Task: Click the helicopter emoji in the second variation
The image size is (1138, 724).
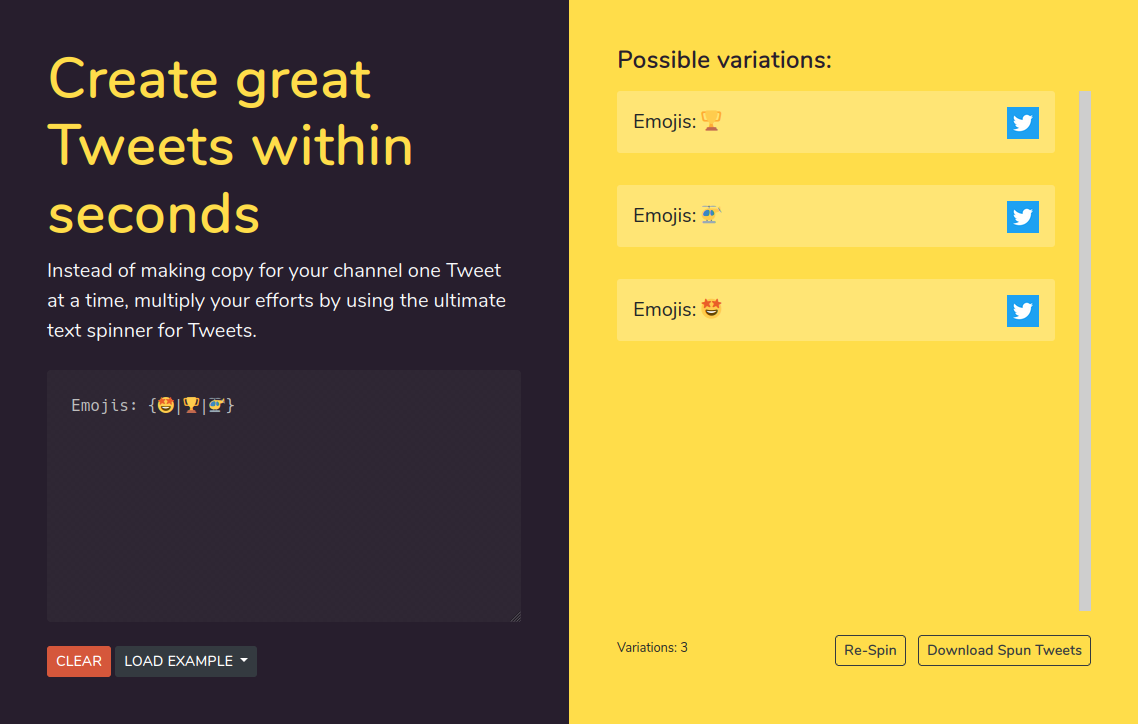Action: 710,215
